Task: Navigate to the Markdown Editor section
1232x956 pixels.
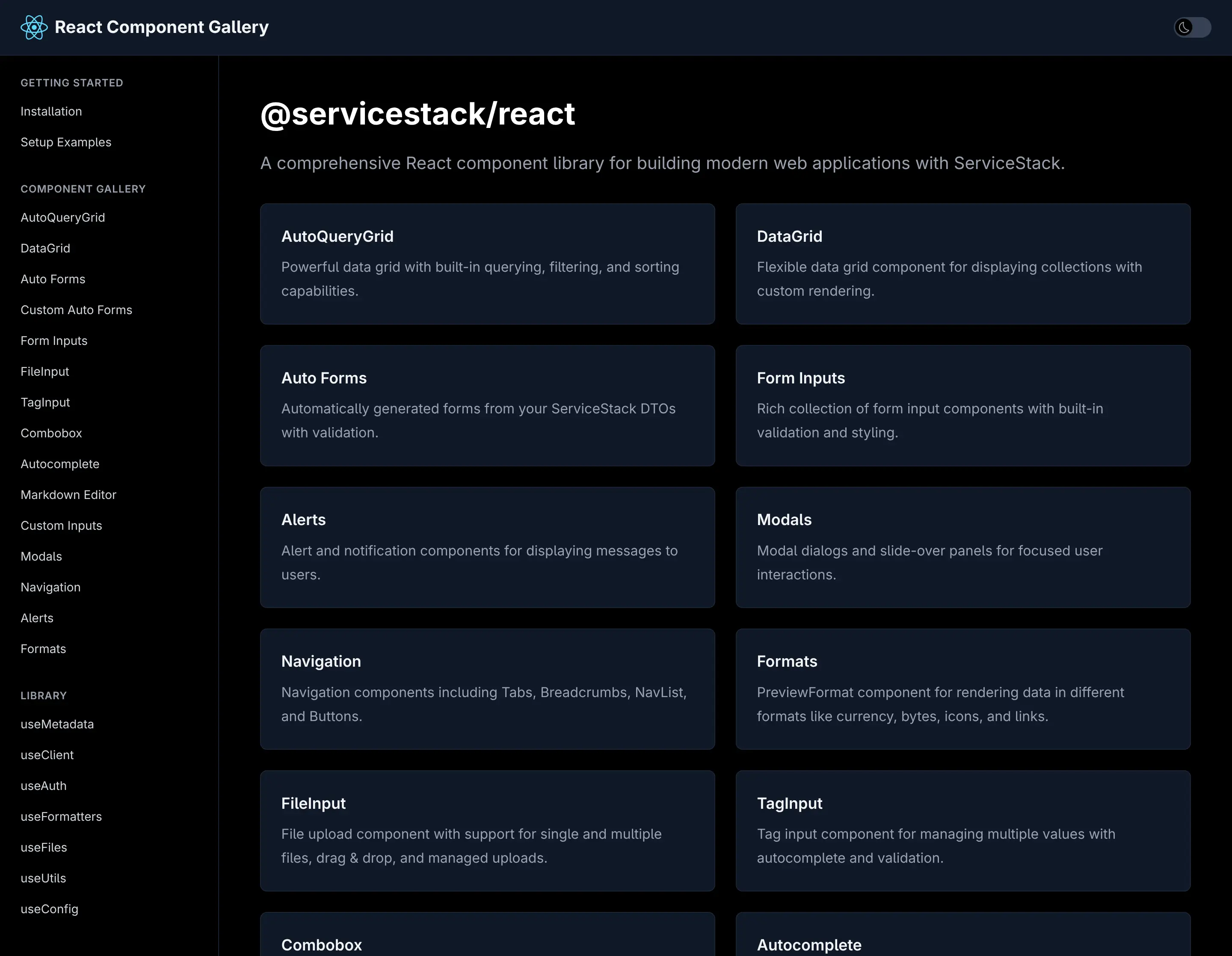Action: point(68,494)
